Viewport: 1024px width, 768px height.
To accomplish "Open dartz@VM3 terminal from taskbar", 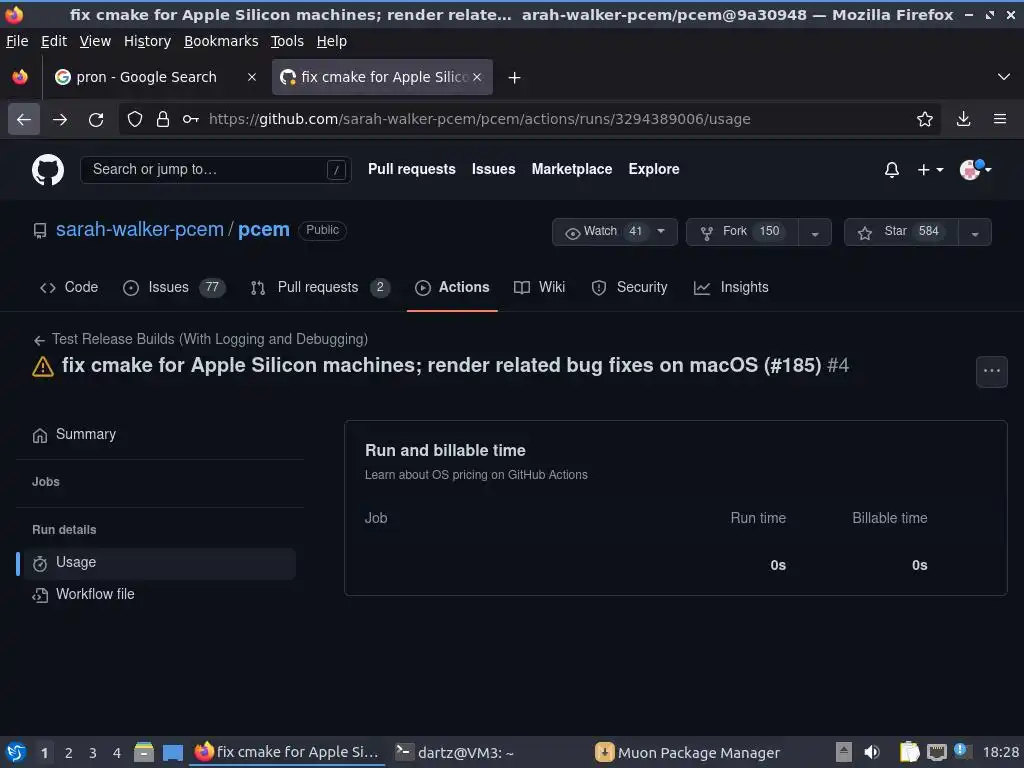I will pyautogui.click(x=455, y=752).
